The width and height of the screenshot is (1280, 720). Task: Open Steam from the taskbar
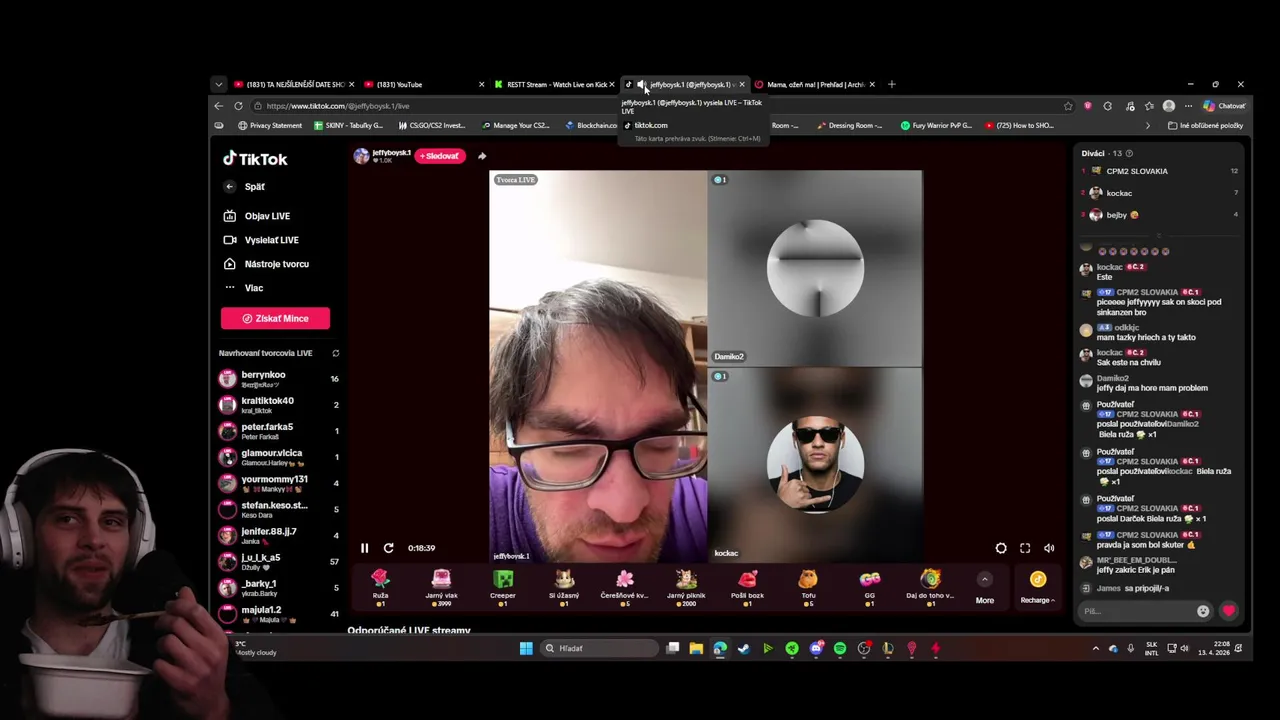tap(743, 648)
